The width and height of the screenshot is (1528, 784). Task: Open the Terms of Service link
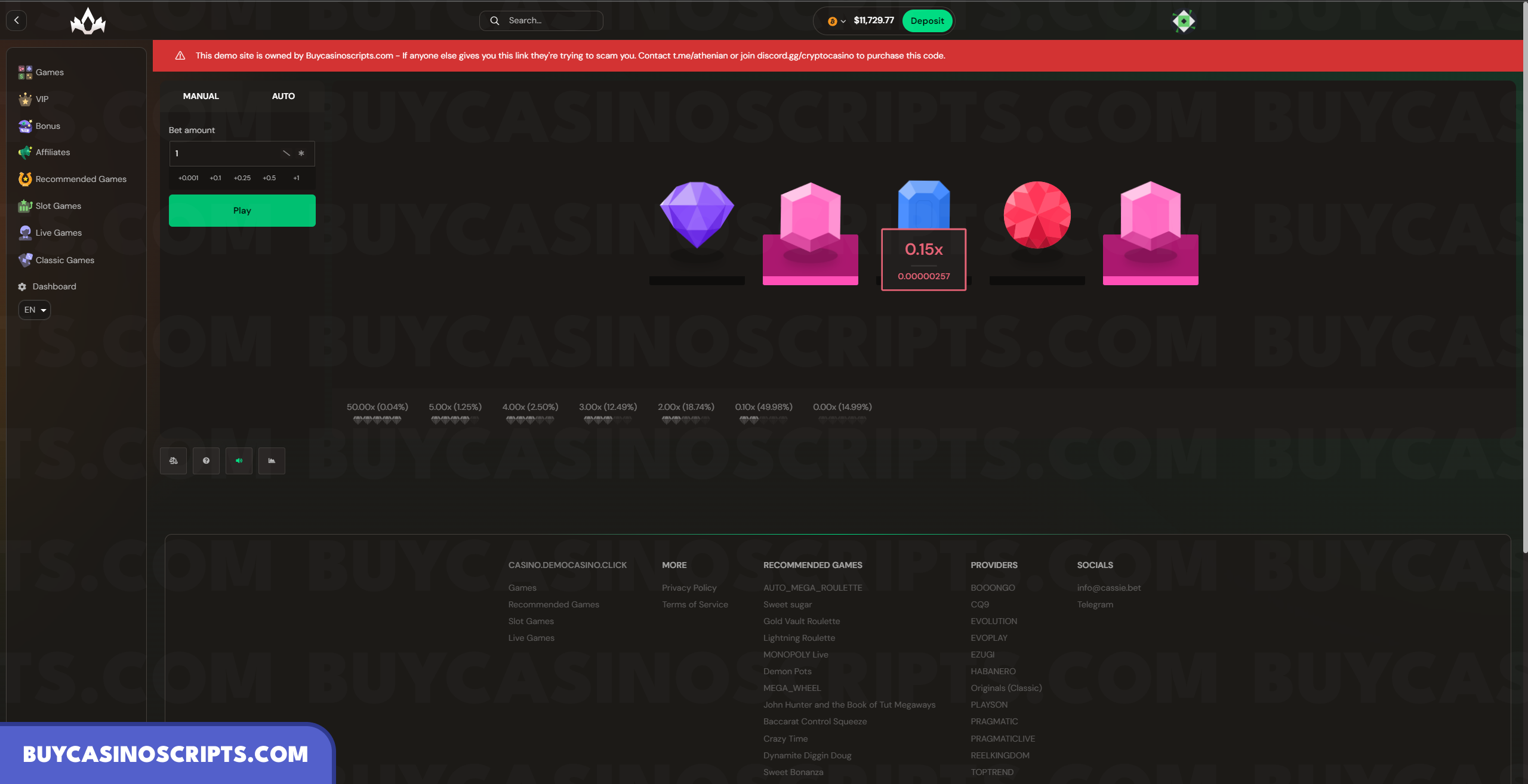coord(695,604)
